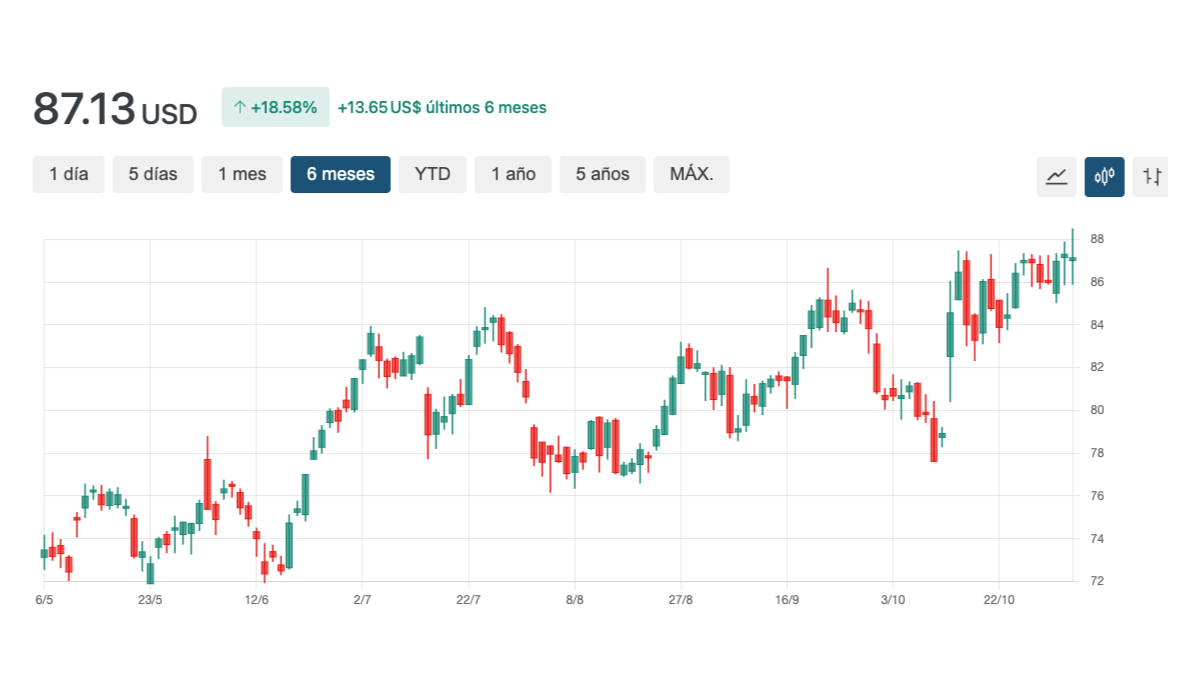Show the 5 días range

pyautogui.click(x=153, y=174)
